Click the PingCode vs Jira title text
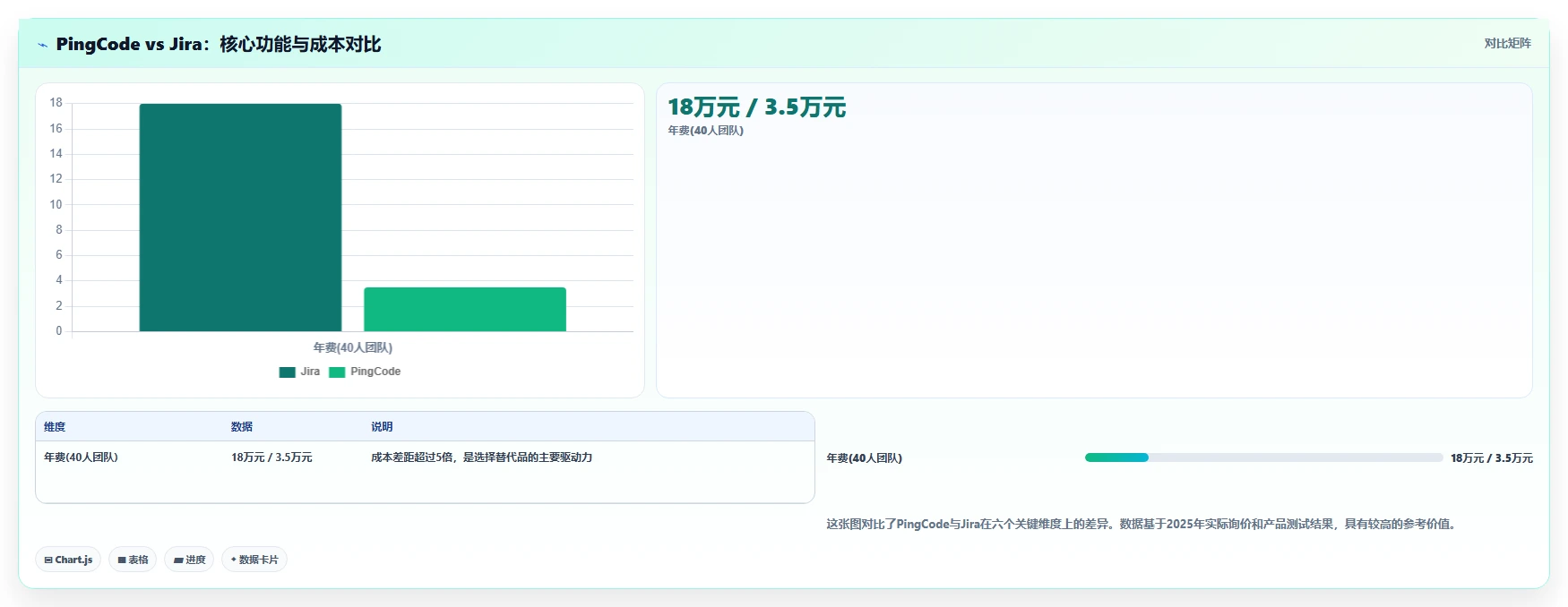This screenshot has height=607, width=1568. tap(219, 45)
